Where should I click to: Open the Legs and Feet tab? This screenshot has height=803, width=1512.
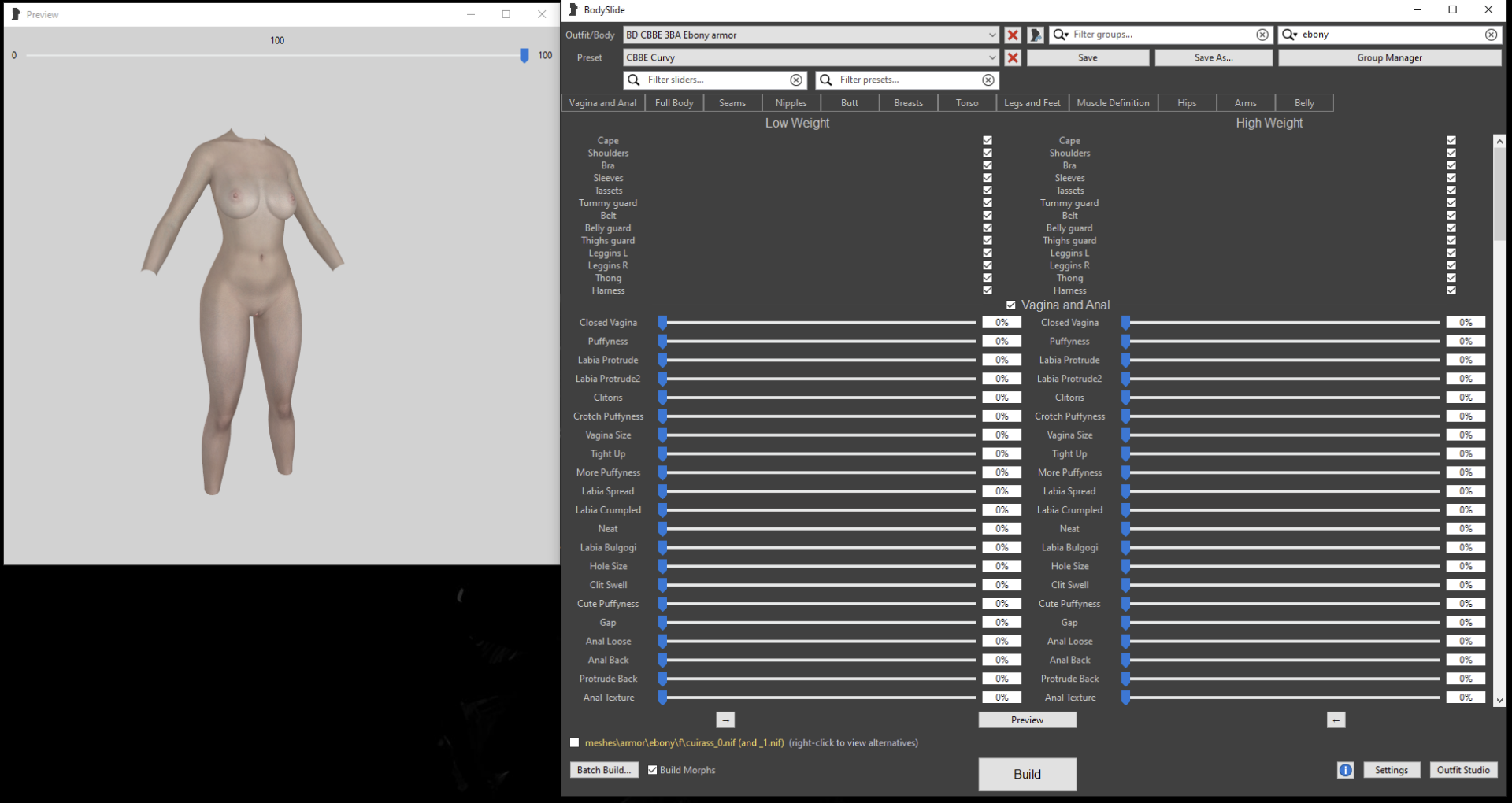[x=1032, y=103]
